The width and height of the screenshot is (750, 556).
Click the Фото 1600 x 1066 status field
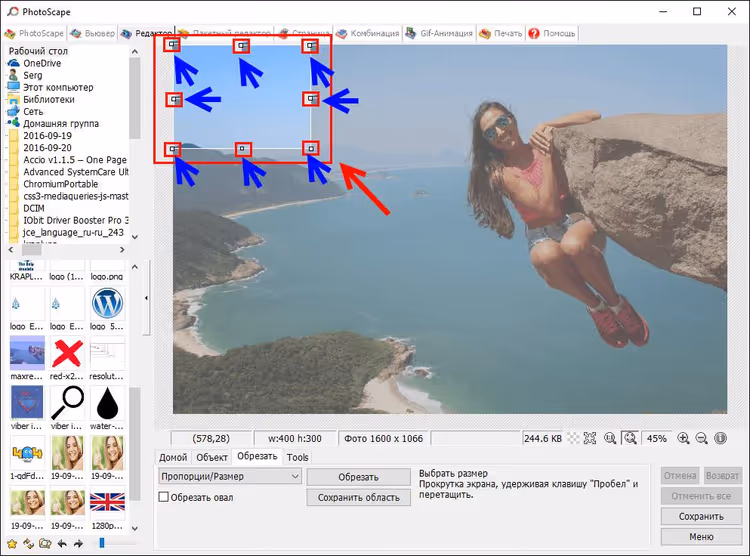click(x=384, y=438)
